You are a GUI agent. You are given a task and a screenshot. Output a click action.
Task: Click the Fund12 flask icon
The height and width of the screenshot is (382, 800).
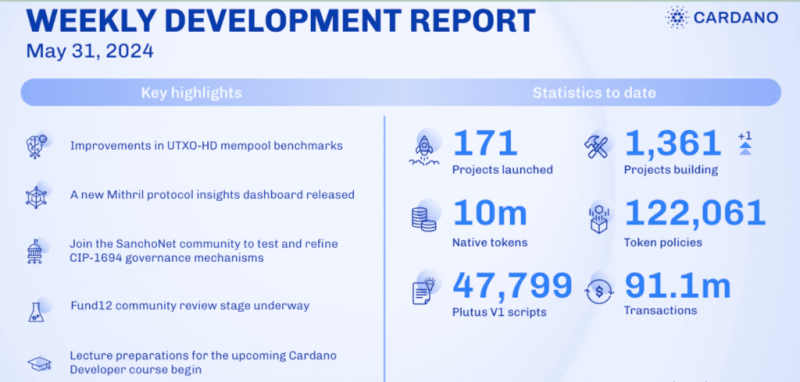pos(36,311)
